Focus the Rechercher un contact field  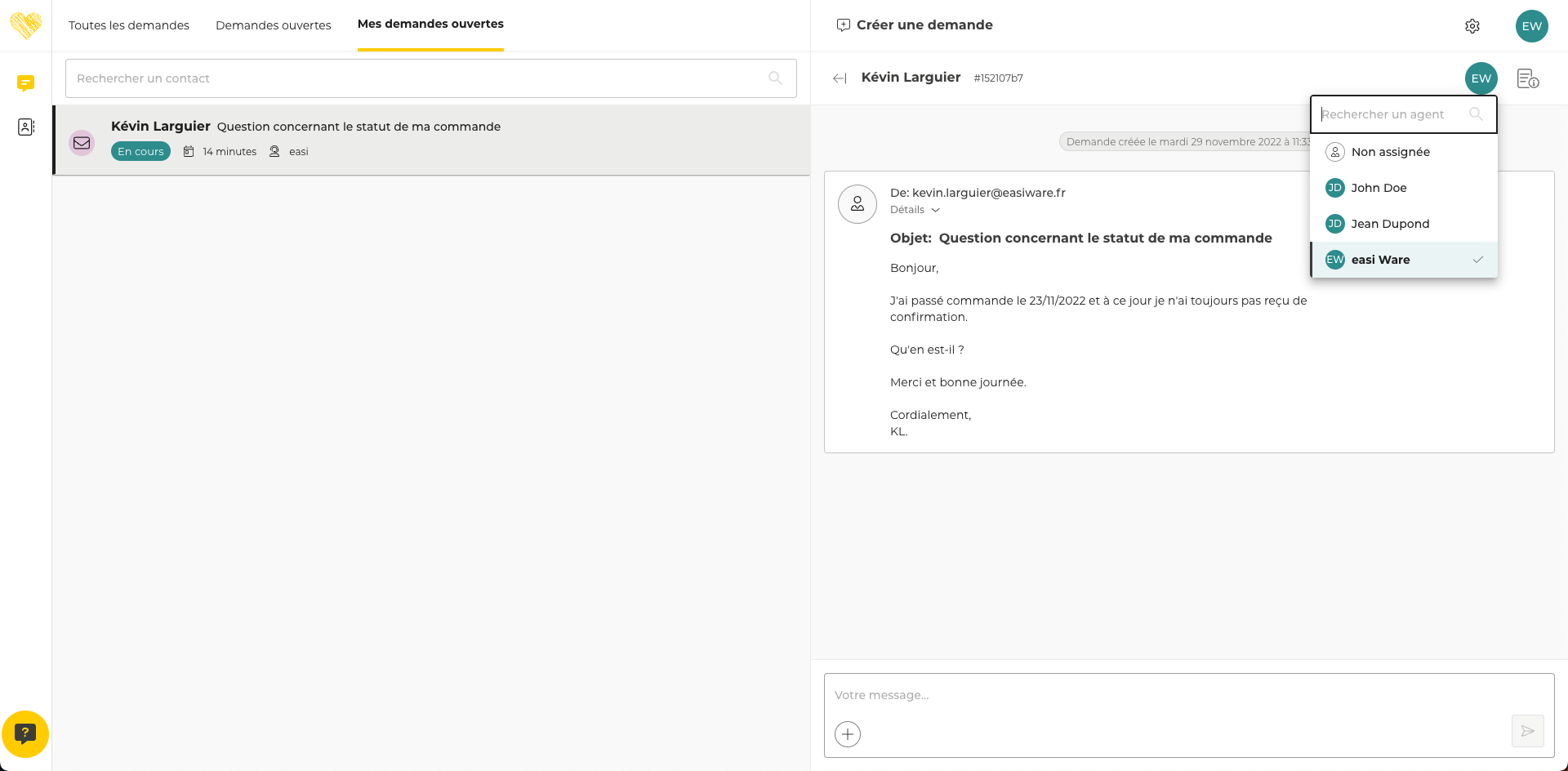click(x=416, y=78)
